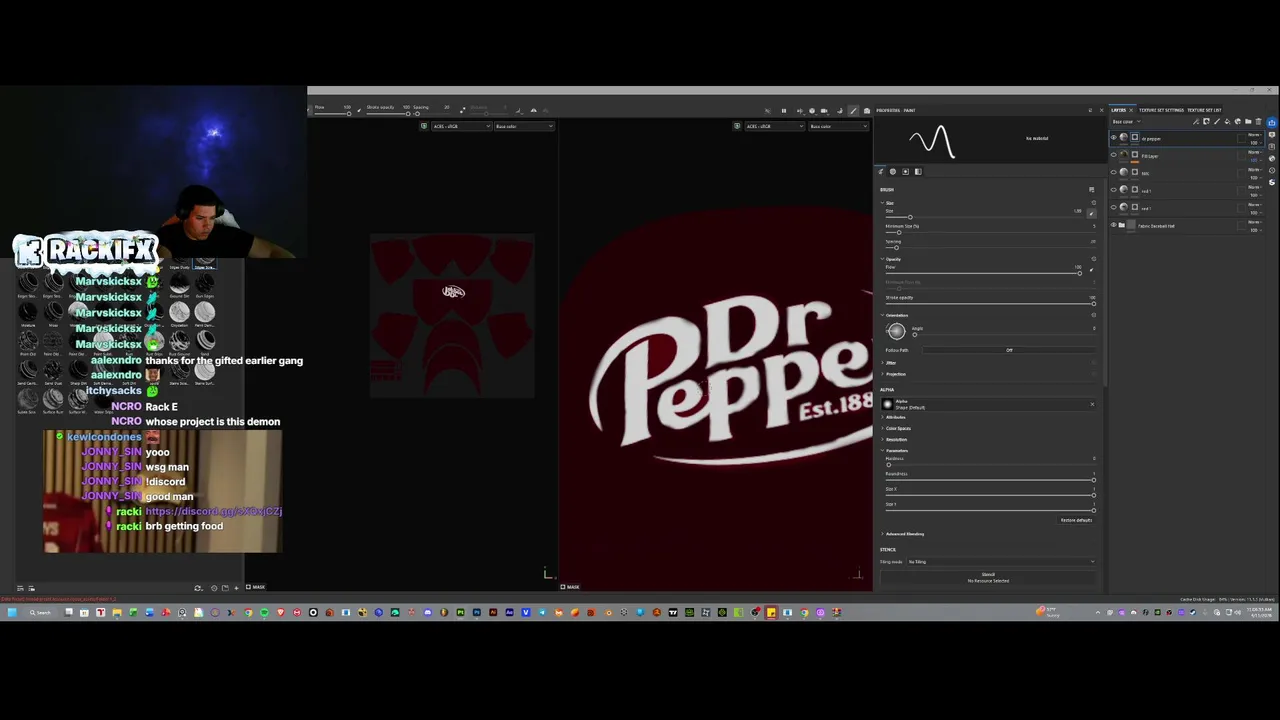Open dr pepper layer blend mode dropdown
The height and width of the screenshot is (720, 1280).
pos(1255,135)
